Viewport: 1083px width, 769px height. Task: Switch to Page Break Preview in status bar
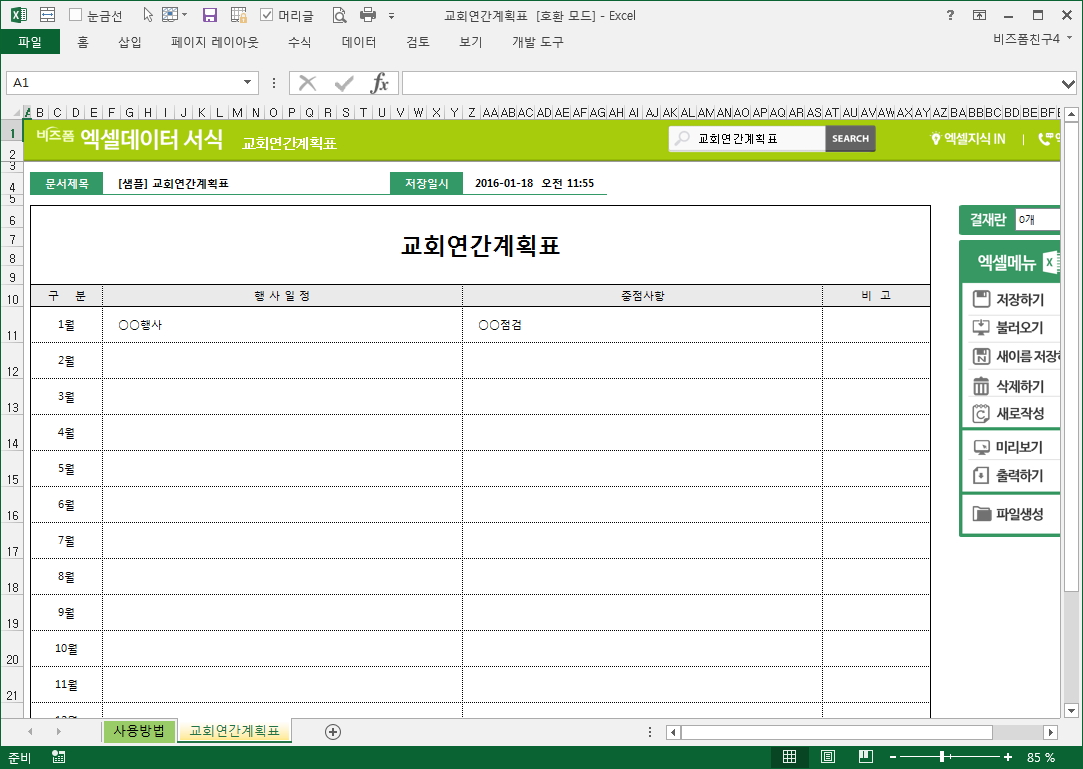(x=866, y=757)
